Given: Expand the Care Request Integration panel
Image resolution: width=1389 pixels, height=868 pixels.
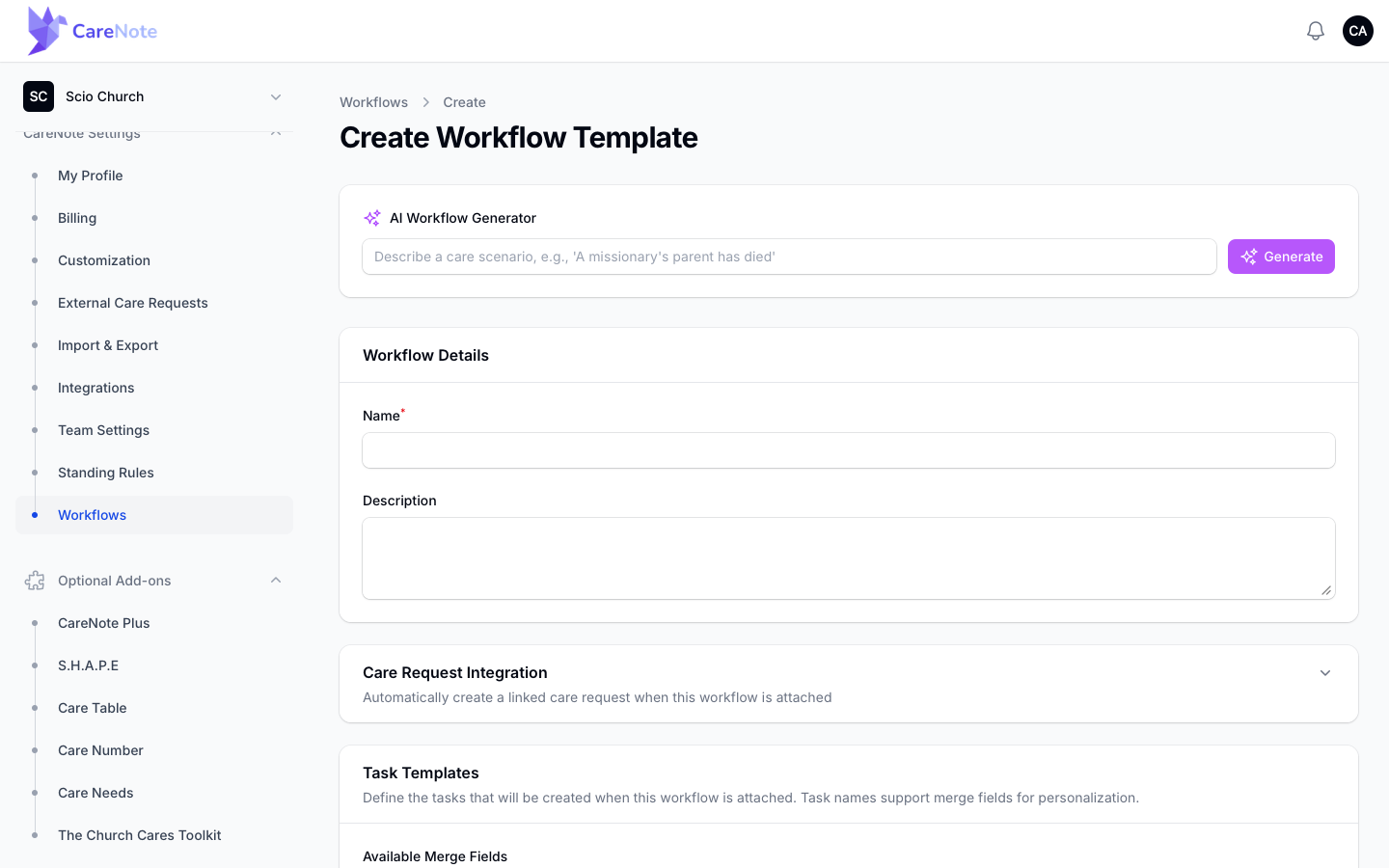Looking at the screenshot, I should (1325, 673).
